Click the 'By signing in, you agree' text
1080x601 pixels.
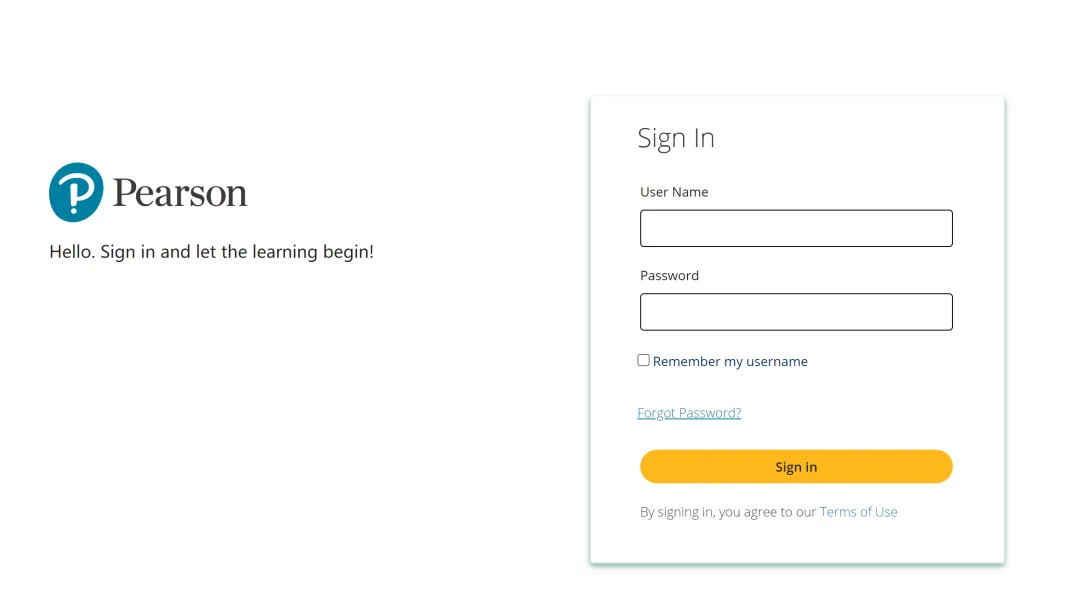728,512
